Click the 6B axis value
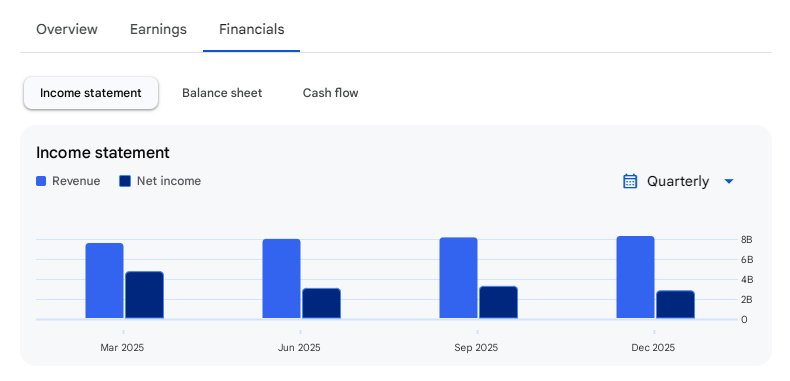790x381 pixels. click(x=747, y=260)
